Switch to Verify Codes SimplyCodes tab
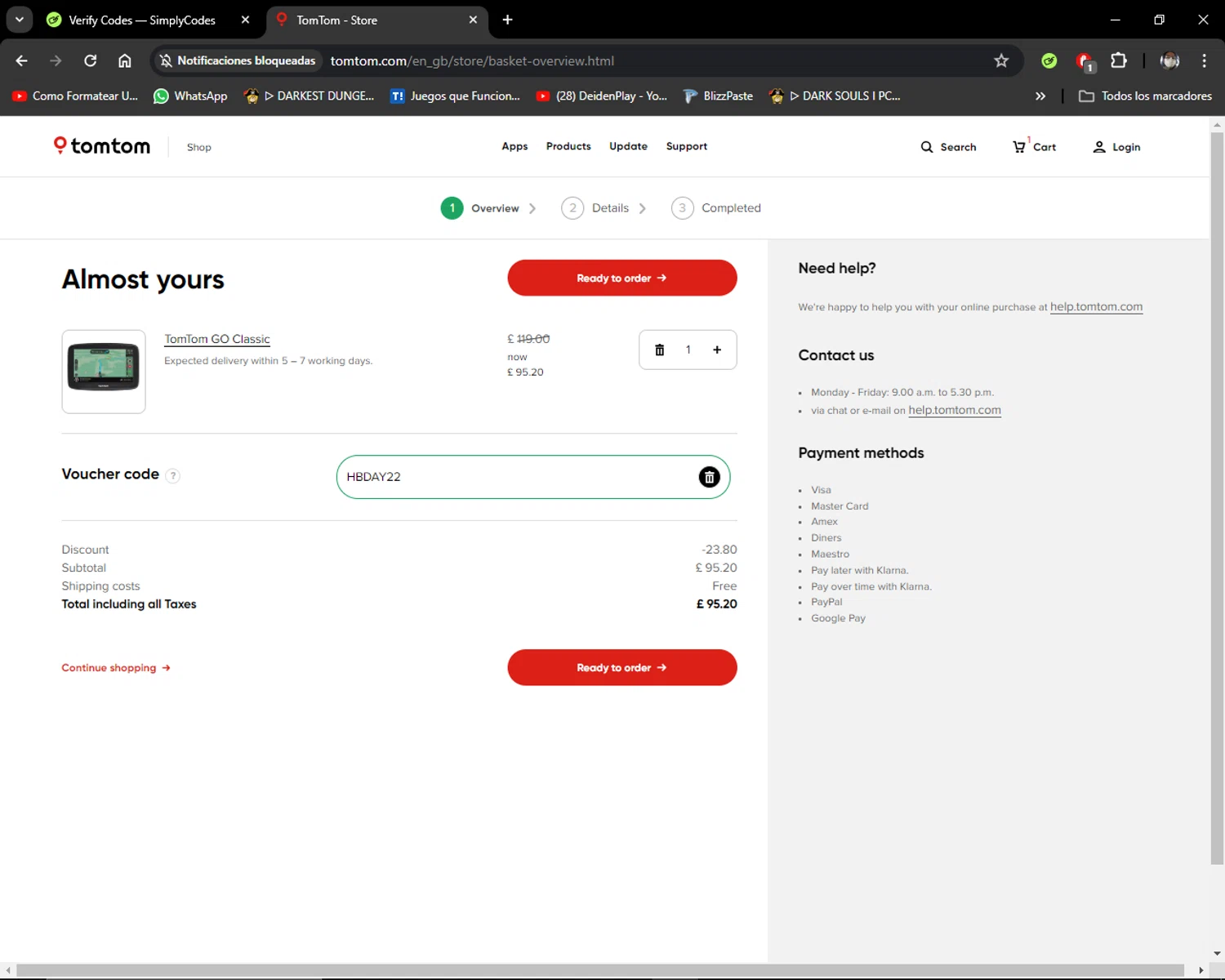The height and width of the screenshot is (980, 1225). point(142,20)
